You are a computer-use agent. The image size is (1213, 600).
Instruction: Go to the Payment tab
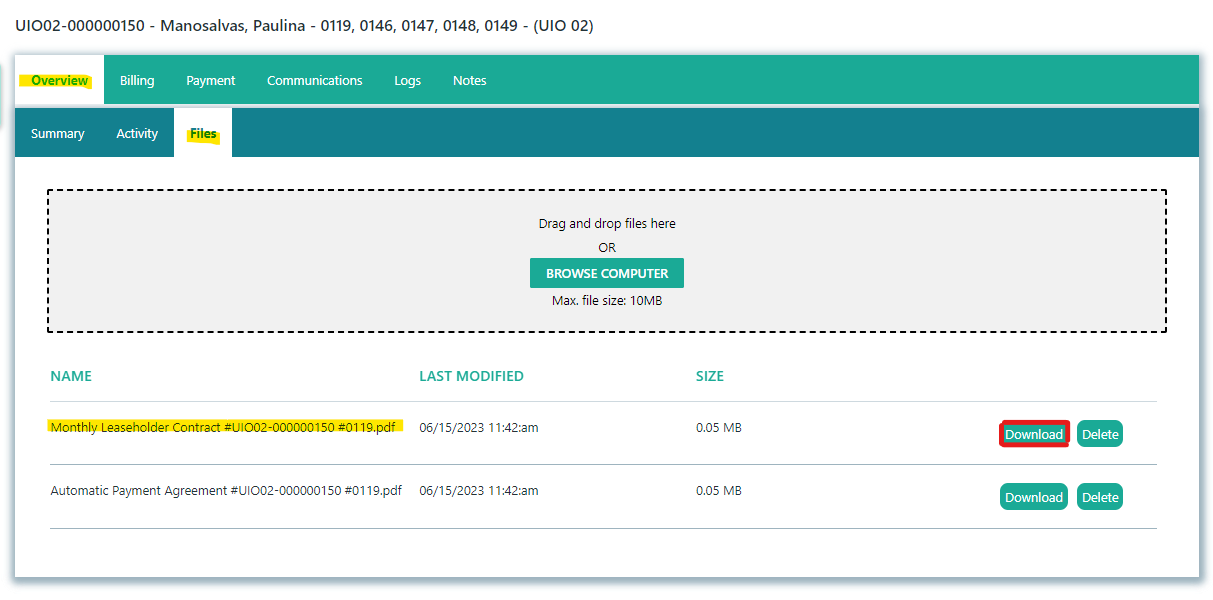pyautogui.click(x=211, y=81)
